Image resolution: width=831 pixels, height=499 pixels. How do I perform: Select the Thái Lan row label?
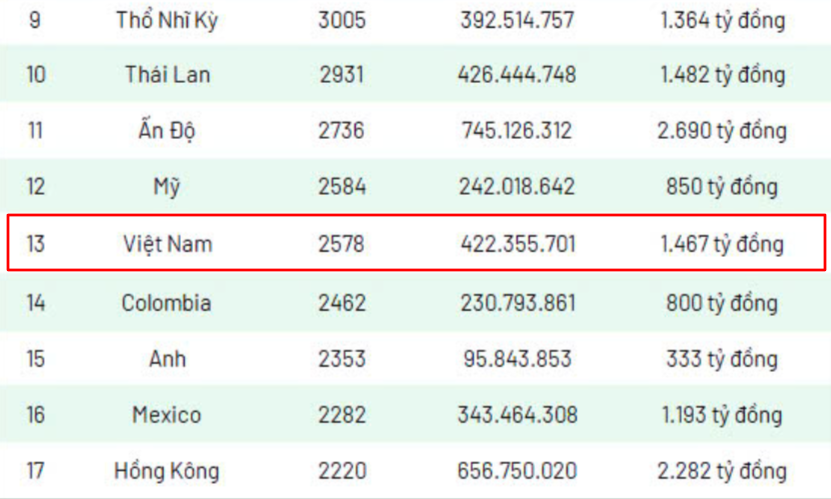click(167, 74)
